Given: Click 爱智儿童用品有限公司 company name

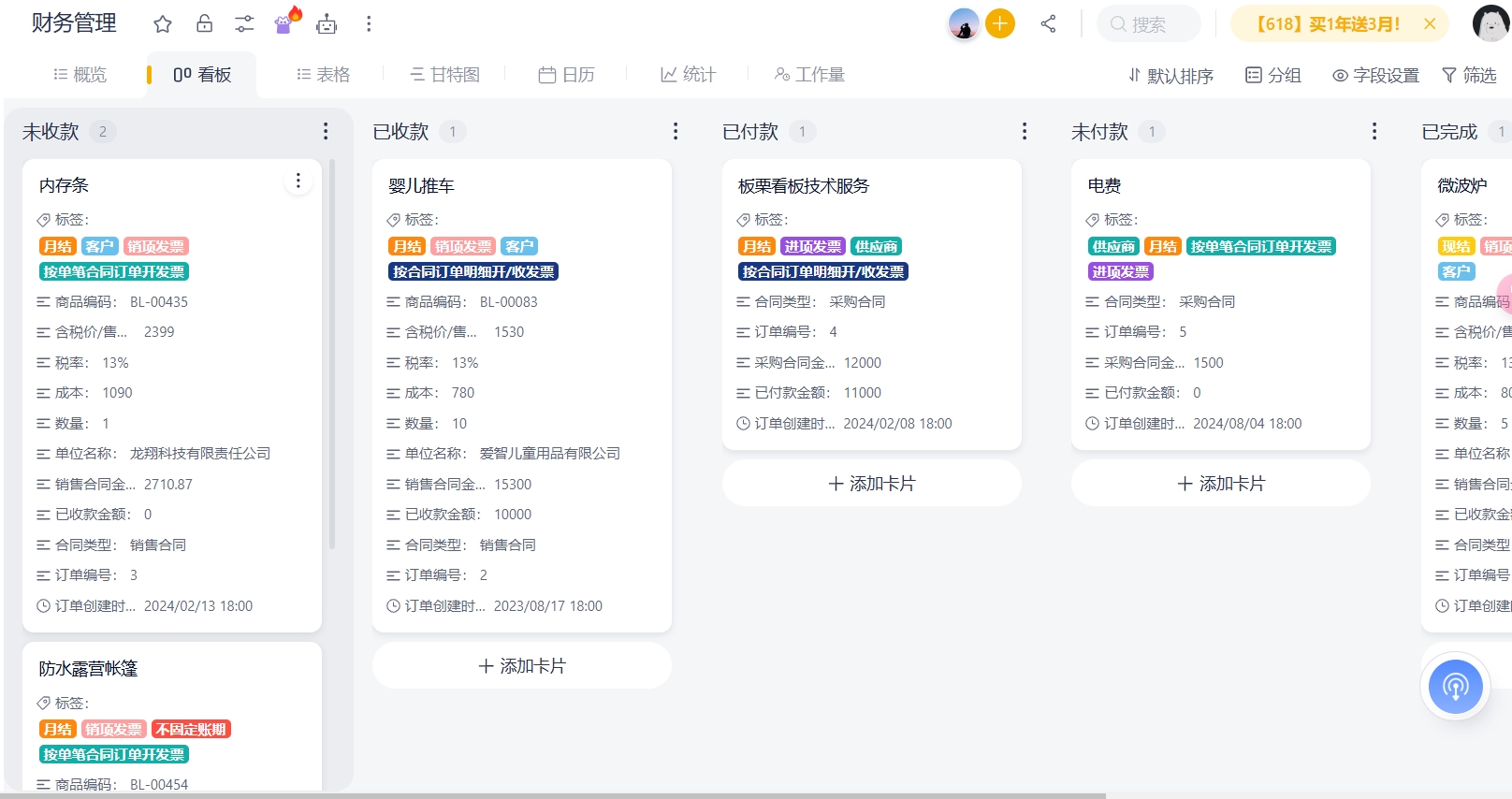Looking at the screenshot, I should point(550,454).
